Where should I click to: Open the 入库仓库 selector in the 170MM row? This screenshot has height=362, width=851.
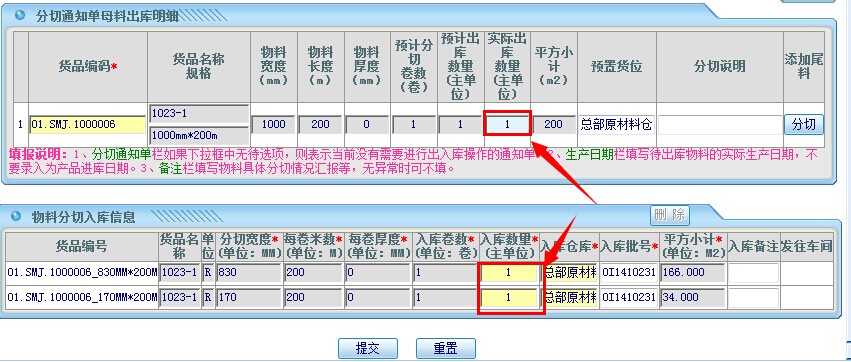pyautogui.click(x=570, y=297)
